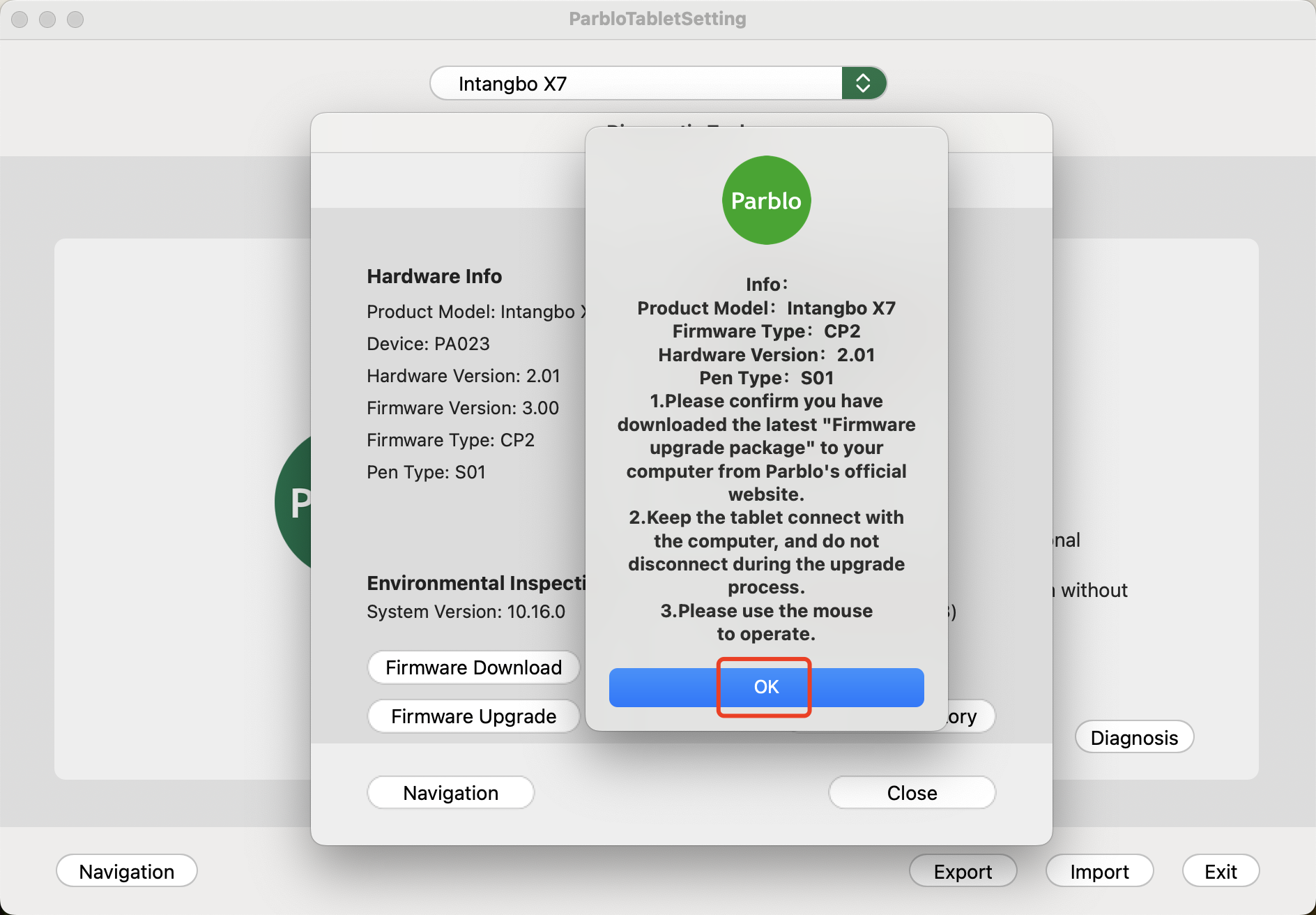Click the Hardware Info heading
This screenshot has height=915, width=1316.
[x=434, y=276]
